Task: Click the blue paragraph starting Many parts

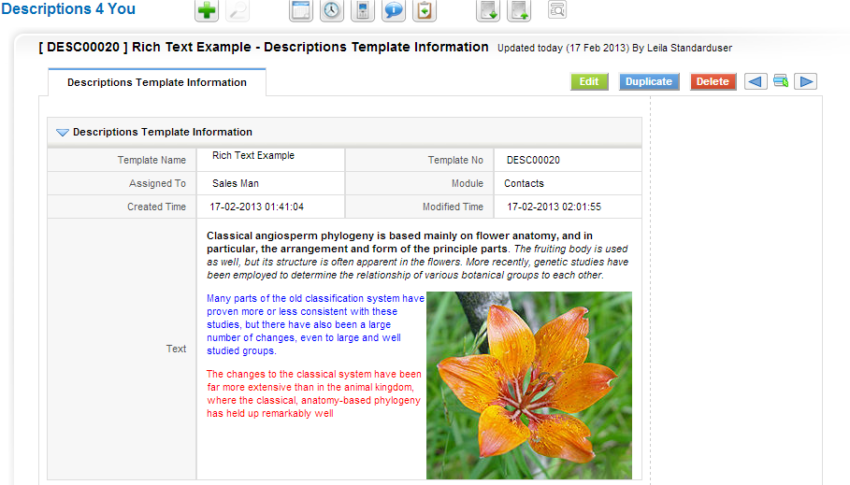Action: click(315, 325)
